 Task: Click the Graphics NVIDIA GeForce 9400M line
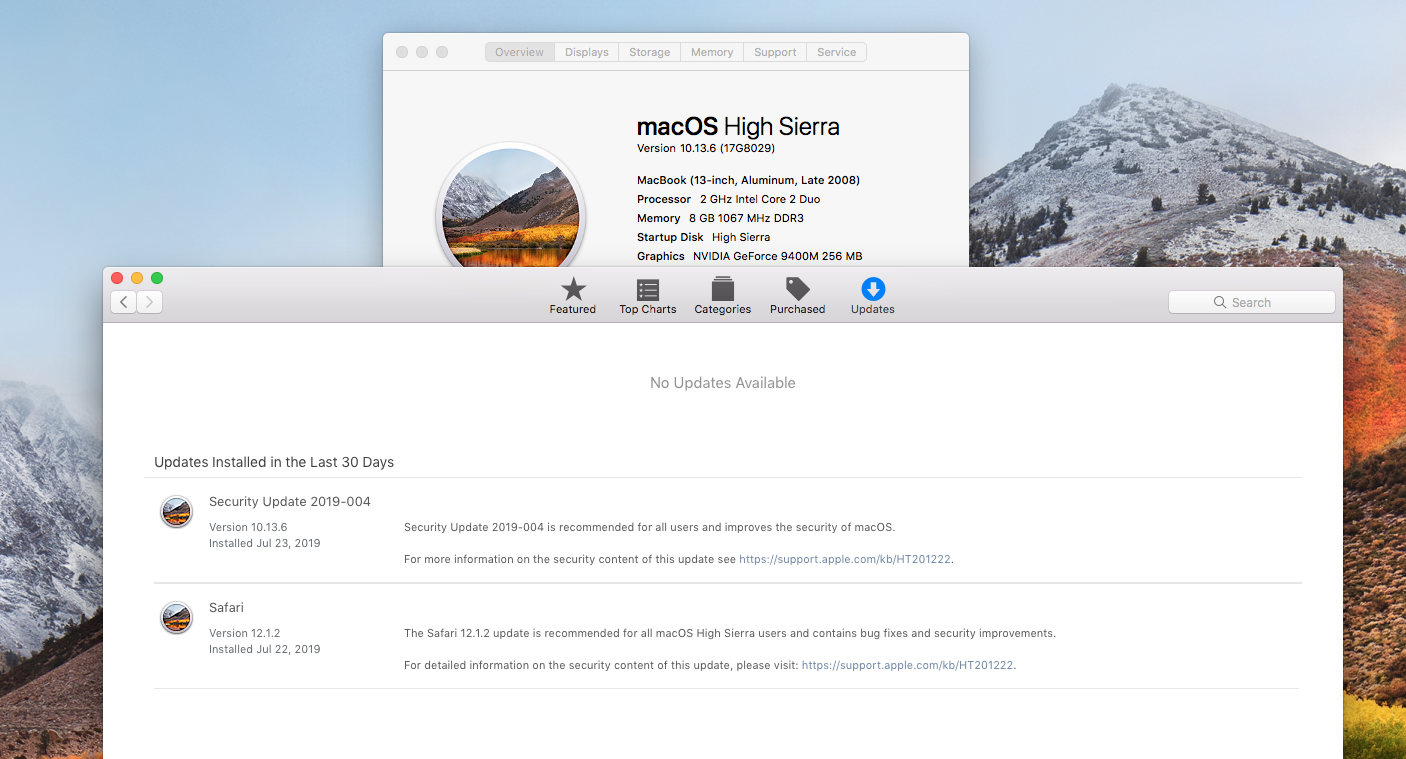point(750,256)
